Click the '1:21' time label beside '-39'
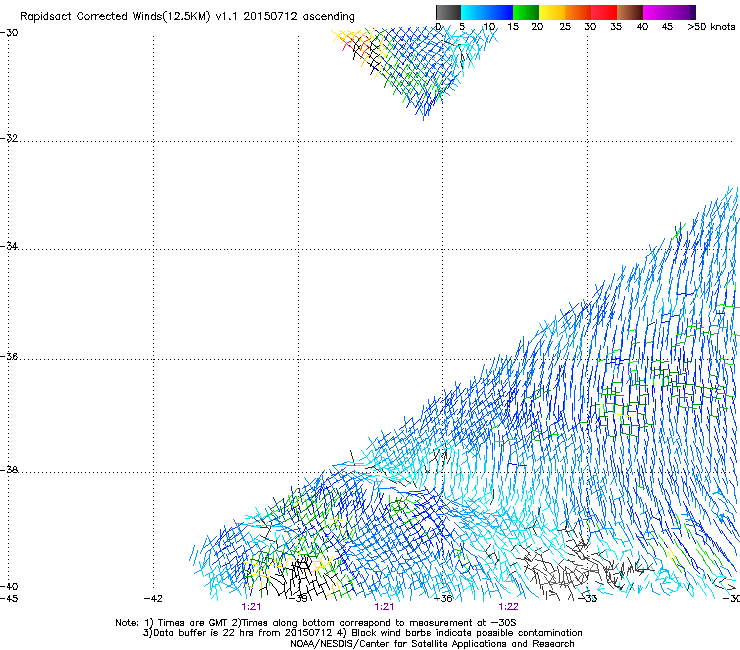Viewport: 740px width, 650px height. (251, 607)
